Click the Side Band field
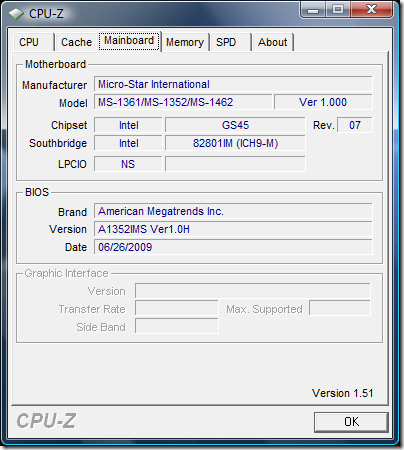This screenshot has width=404, height=450. pos(177,327)
